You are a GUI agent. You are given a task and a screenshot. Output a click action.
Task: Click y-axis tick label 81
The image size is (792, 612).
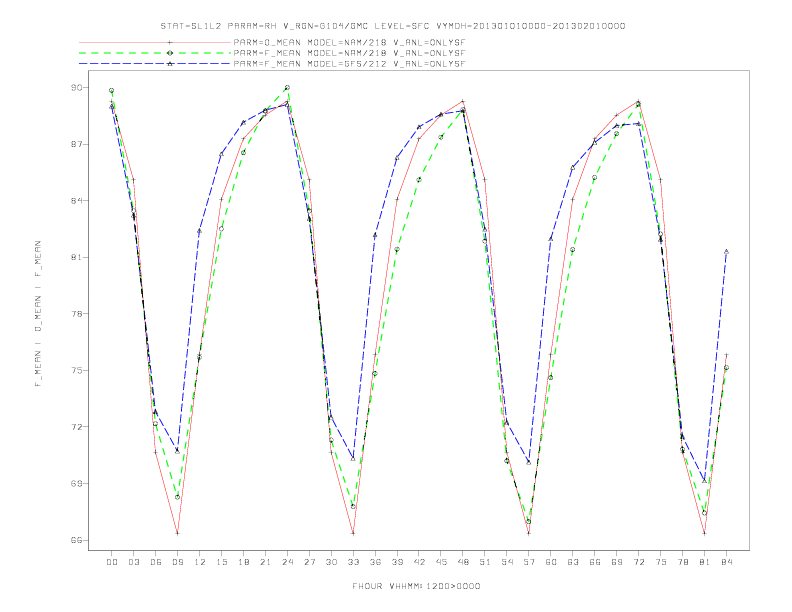pyautogui.click(x=77, y=258)
